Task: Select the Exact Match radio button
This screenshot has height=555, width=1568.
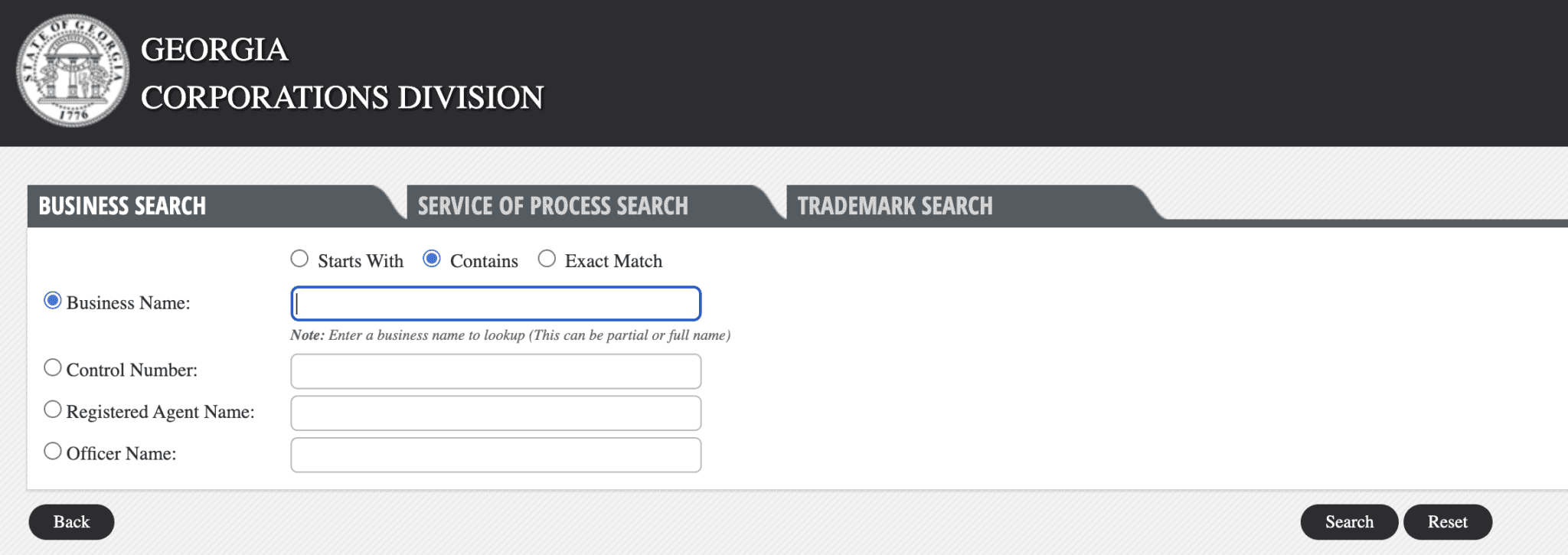Action: [x=547, y=259]
